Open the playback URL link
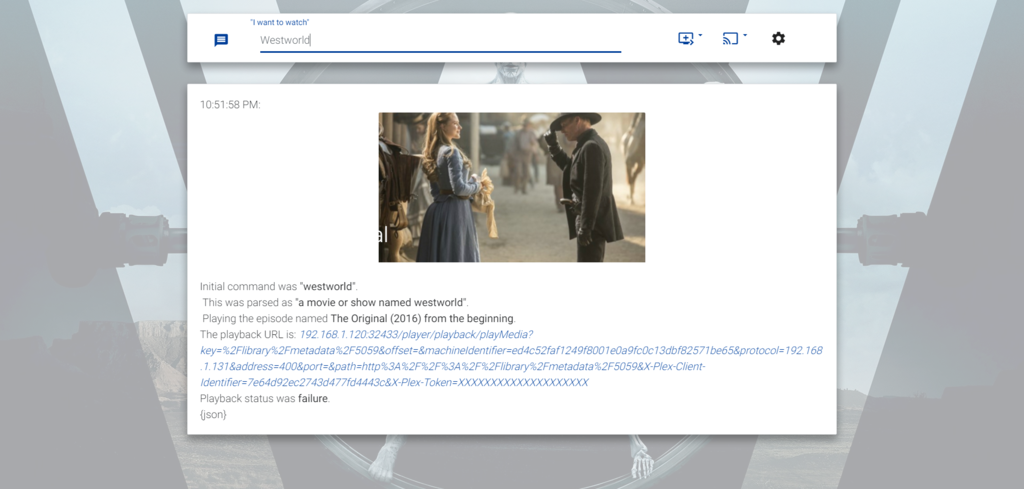Screen dimensions: 1024x489 [511, 358]
